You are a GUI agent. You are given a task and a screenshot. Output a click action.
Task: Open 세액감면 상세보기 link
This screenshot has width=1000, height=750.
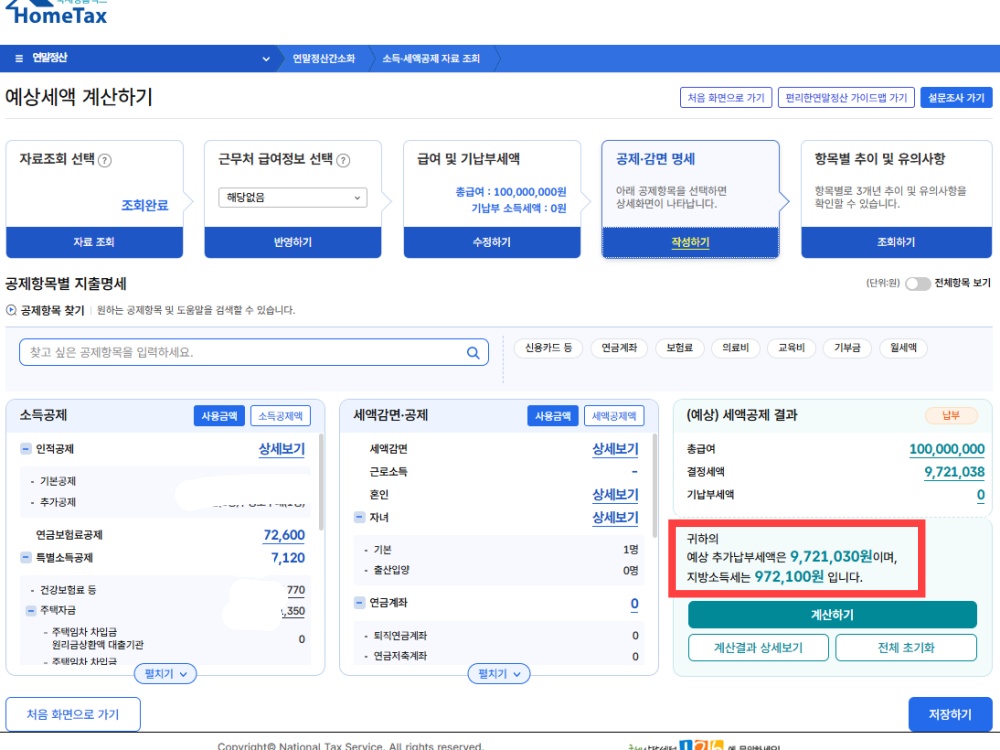coord(615,449)
